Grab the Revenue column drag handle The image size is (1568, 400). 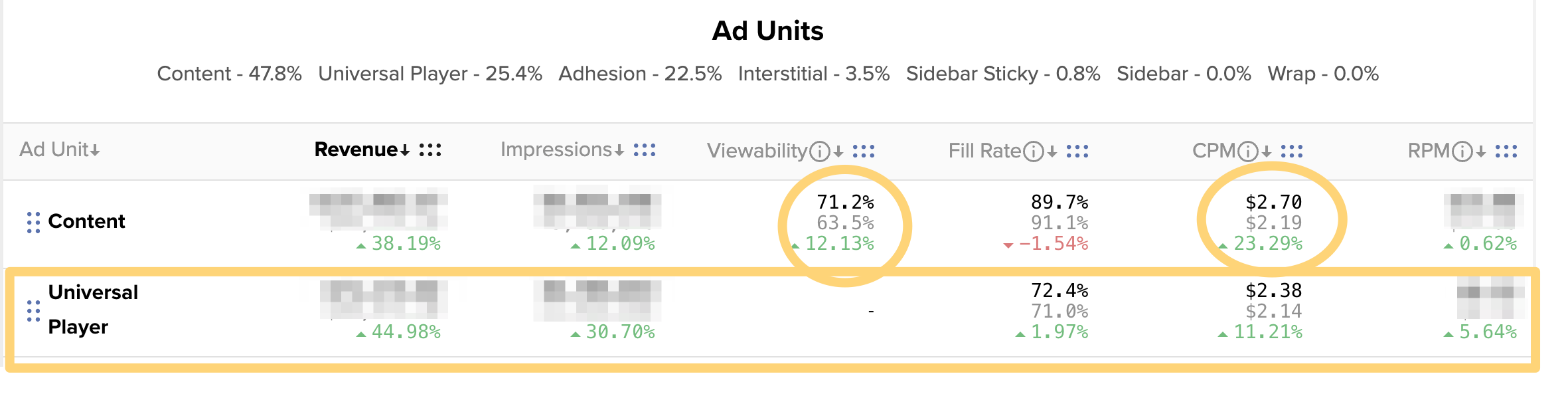point(430,150)
